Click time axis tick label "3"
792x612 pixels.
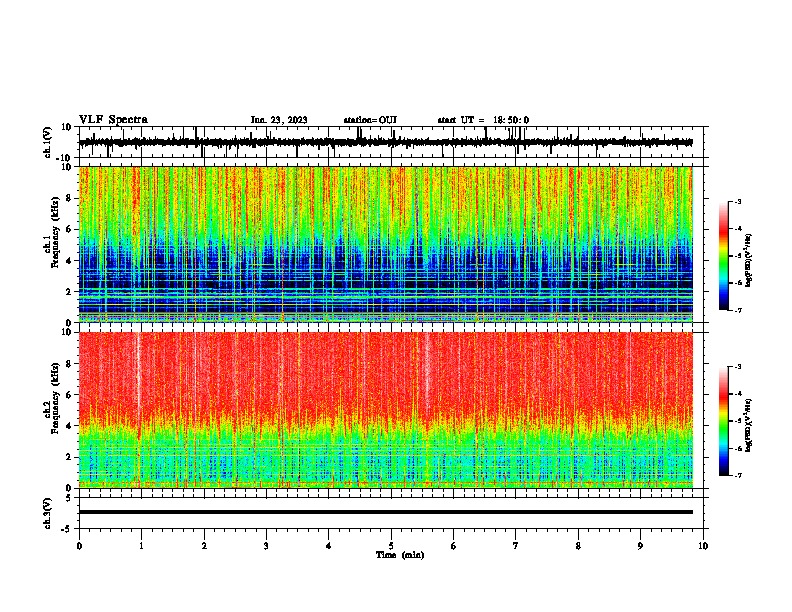(266, 546)
